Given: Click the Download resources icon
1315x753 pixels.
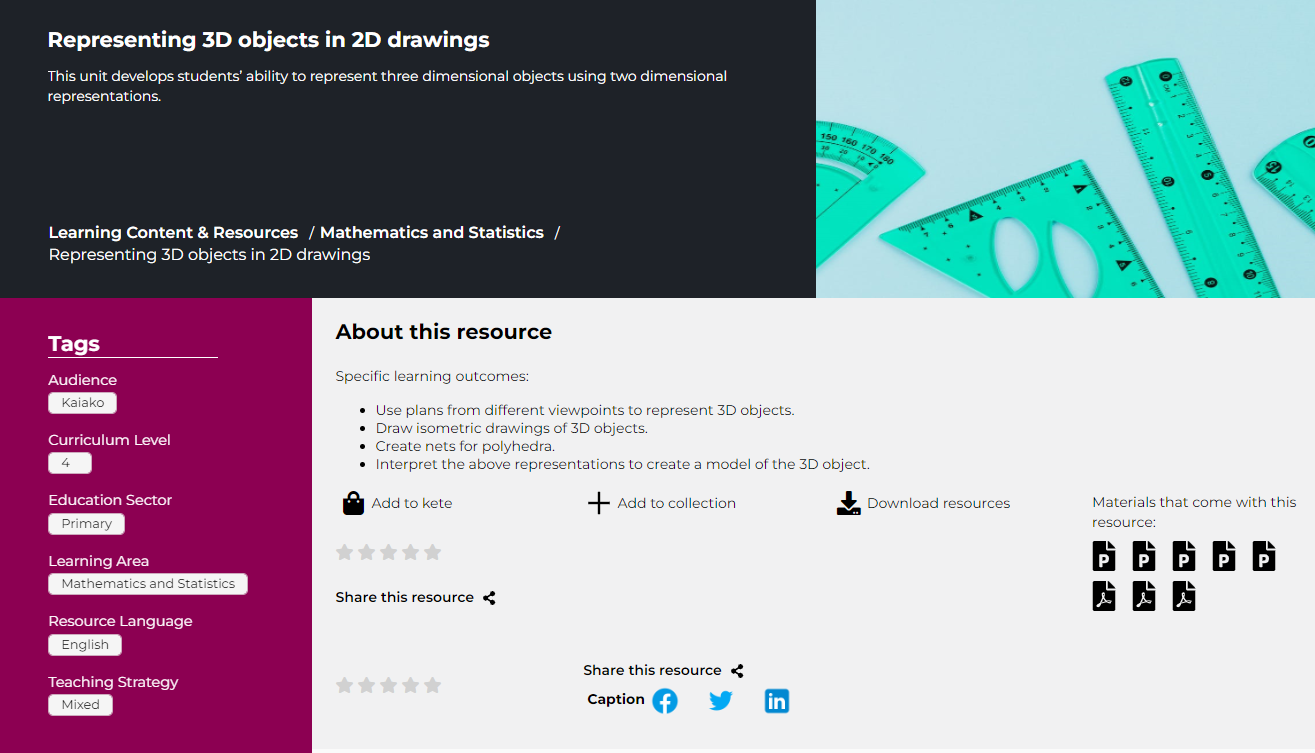Looking at the screenshot, I should pyautogui.click(x=848, y=503).
